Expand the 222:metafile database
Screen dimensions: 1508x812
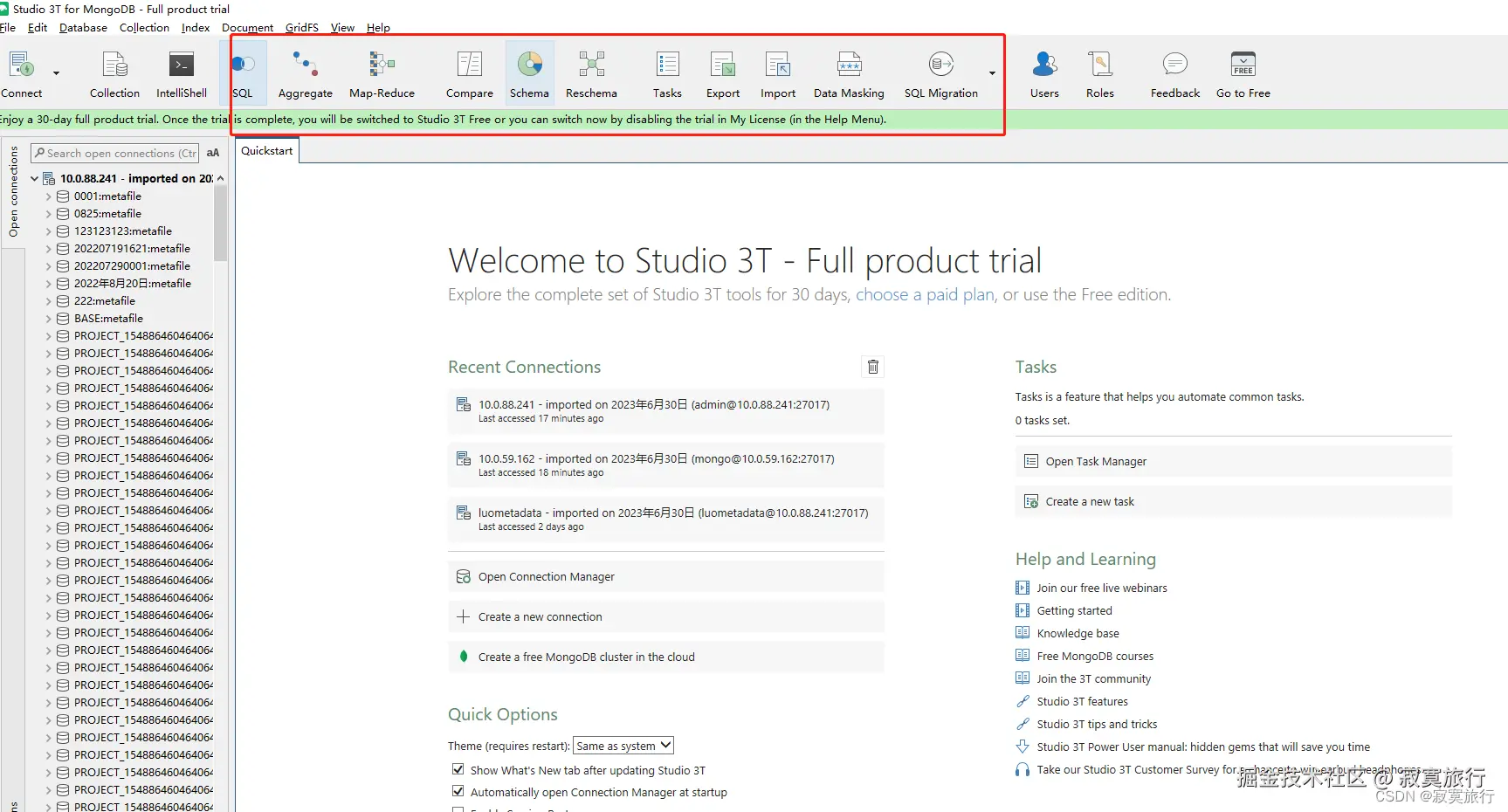pos(49,301)
